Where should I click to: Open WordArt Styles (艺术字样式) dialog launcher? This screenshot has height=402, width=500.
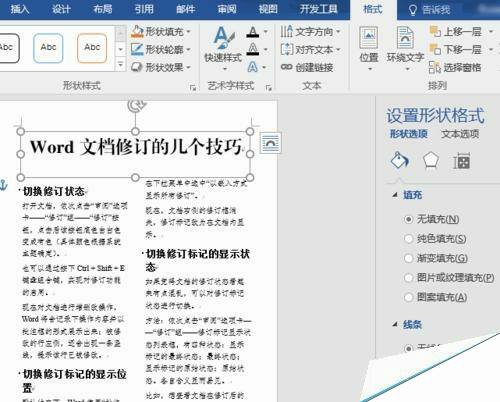pyautogui.click(x=269, y=88)
